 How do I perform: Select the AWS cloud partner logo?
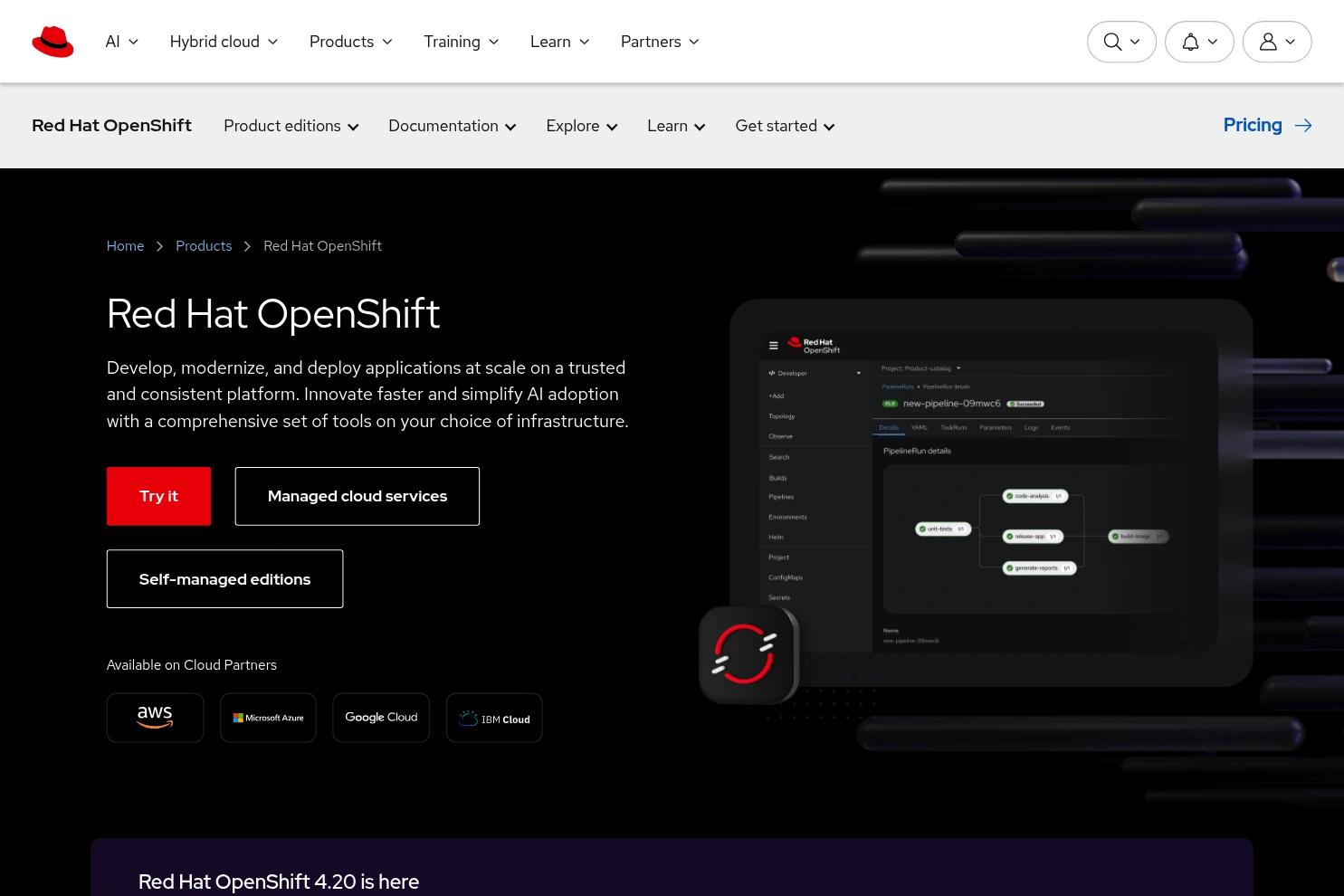click(155, 718)
